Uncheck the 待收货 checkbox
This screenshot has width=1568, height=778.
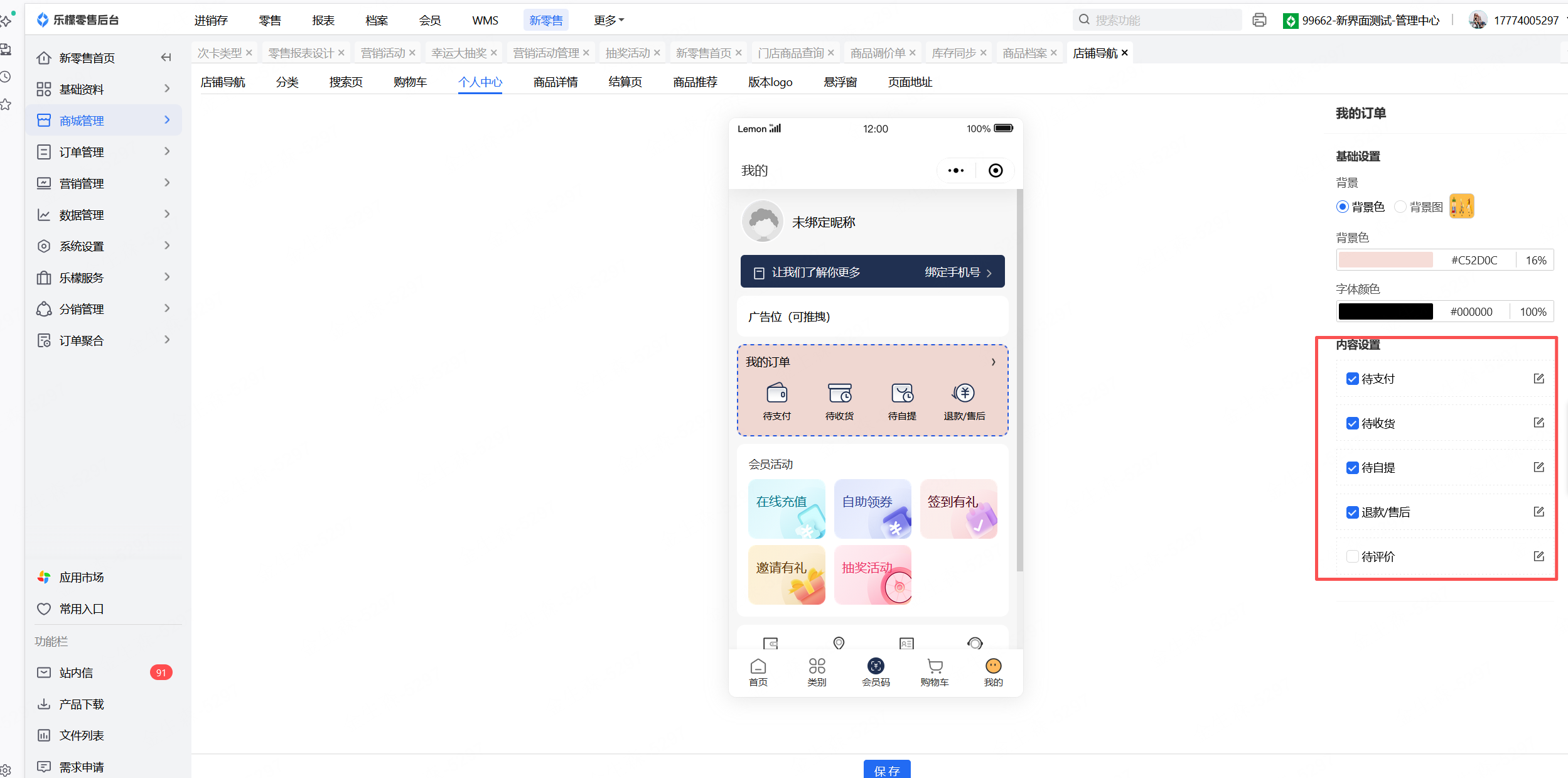coord(1352,423)
